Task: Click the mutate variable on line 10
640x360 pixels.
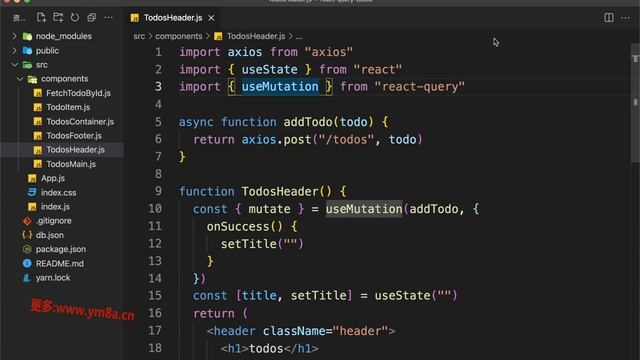Action: [x=269, y=209]
